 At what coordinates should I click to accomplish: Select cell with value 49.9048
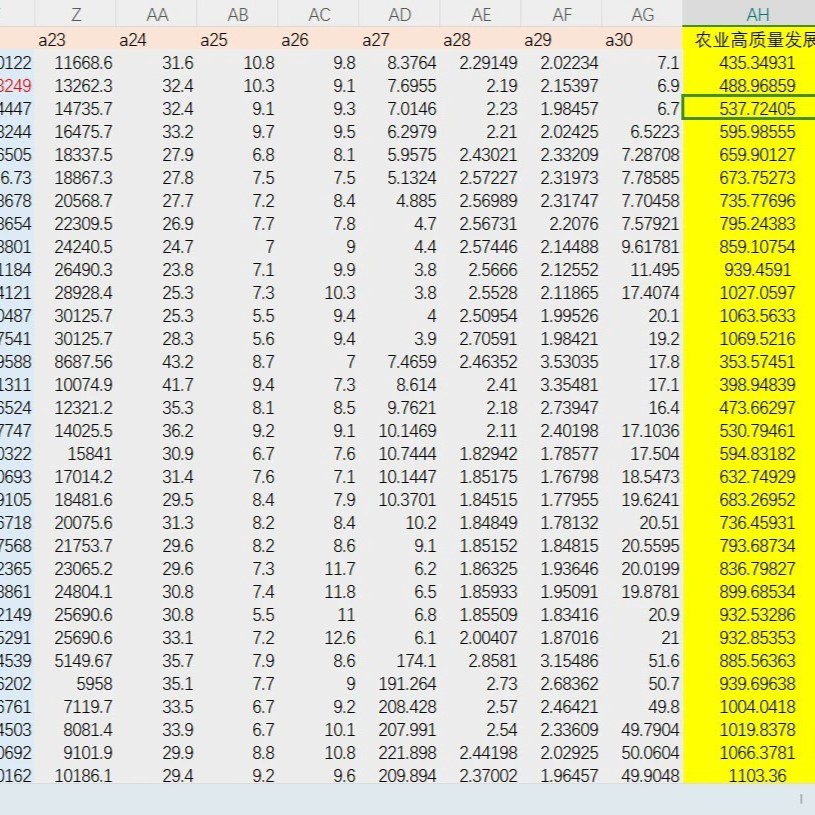[642, 775]
